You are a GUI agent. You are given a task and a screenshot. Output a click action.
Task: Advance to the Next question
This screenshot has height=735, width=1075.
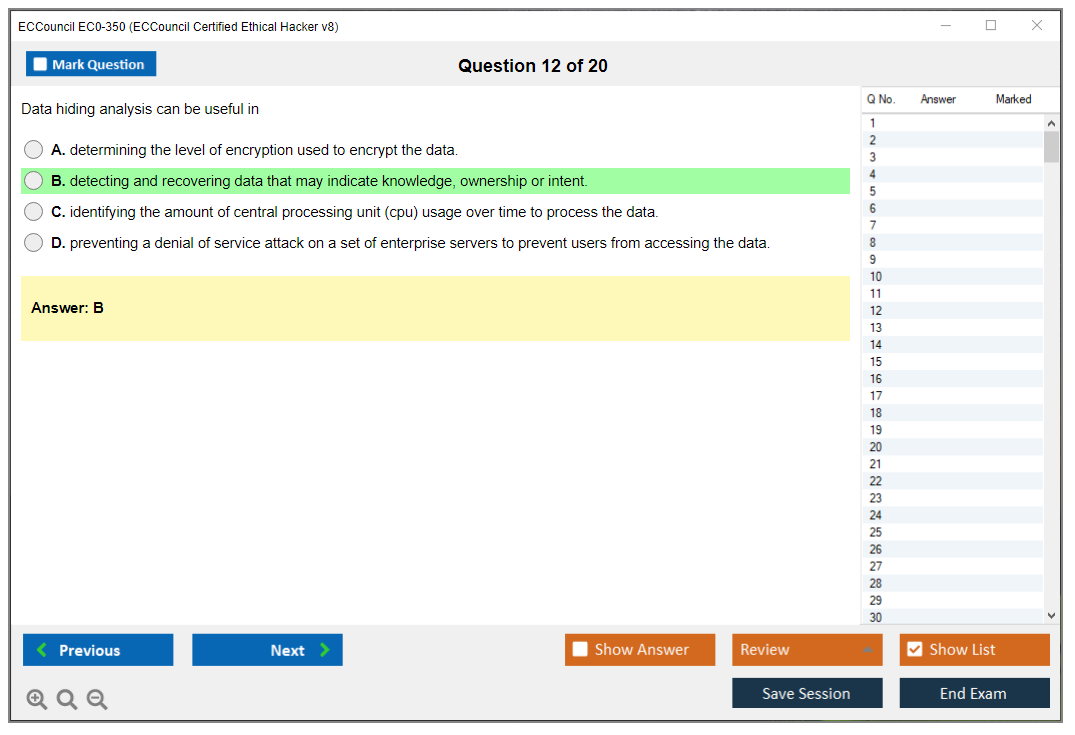[x=267, y=650]
